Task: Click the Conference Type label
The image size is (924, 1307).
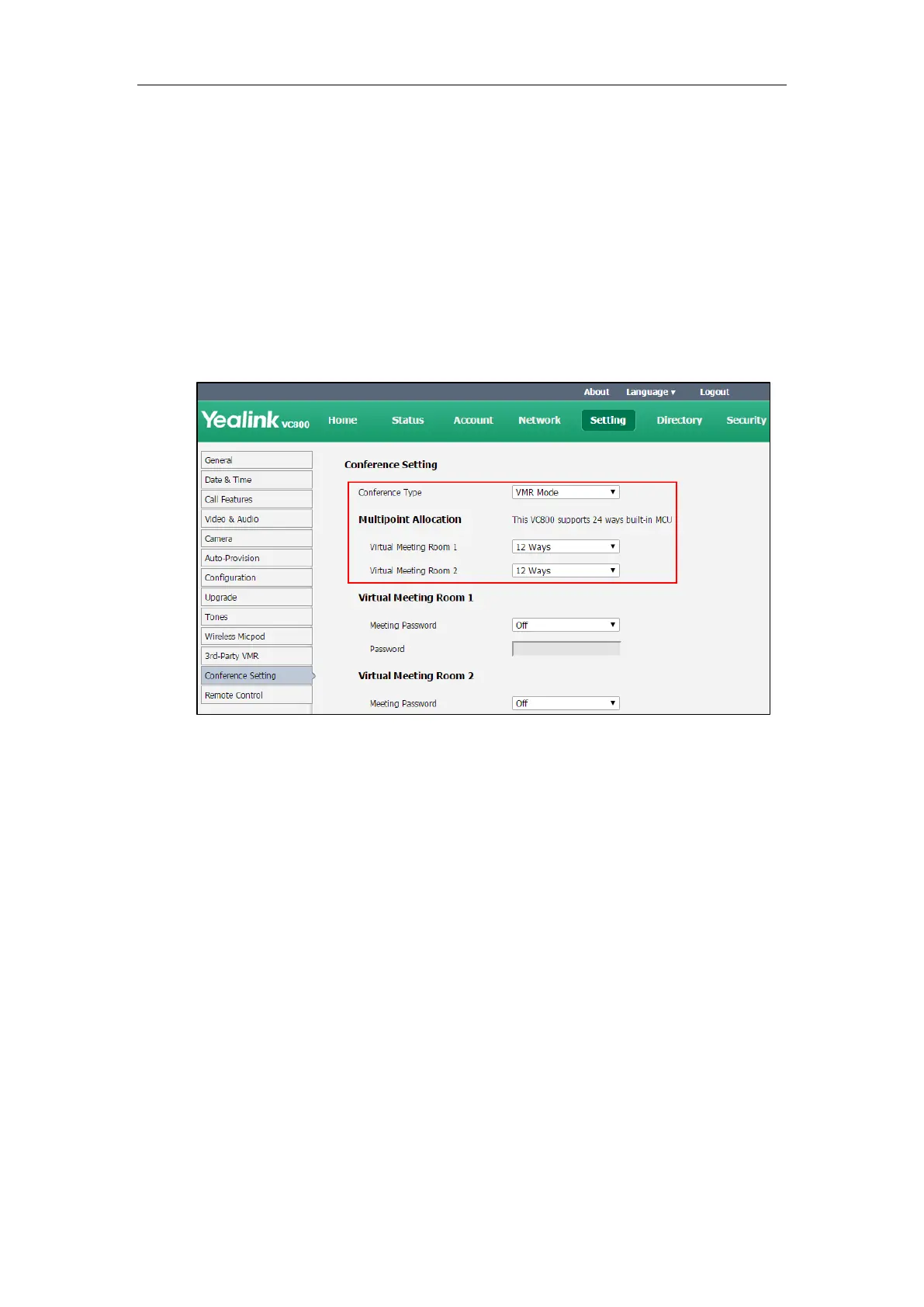Action: pyautogui.click(x=390, y=493)
